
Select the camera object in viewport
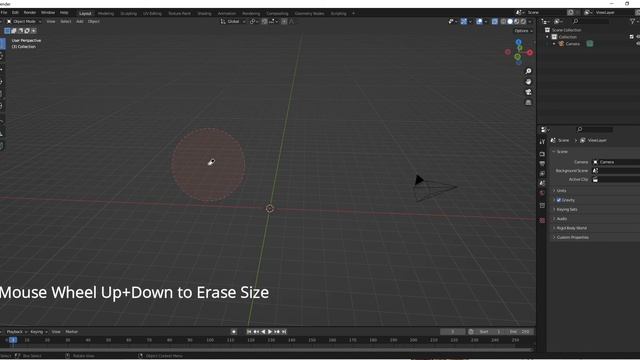(x=433, y=188)
